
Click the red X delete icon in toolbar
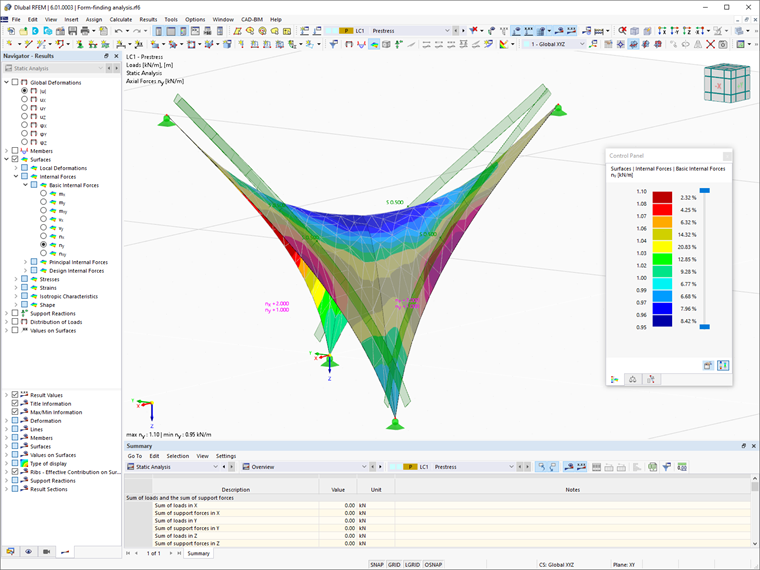pyautogui.click(x=710, y=45)
